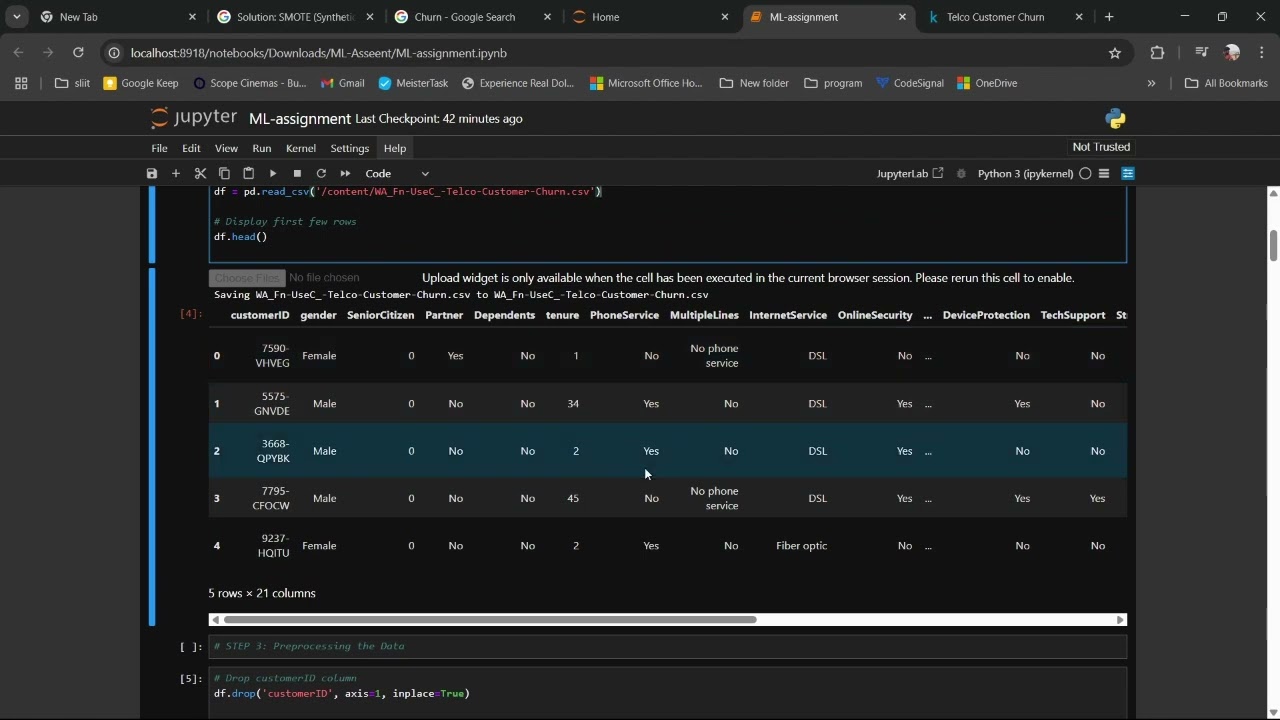Click the Fiber optic cell in row 4
The height and width of the screenshot is (720, 1280).
pyautogui.click(x=801, y=546)
